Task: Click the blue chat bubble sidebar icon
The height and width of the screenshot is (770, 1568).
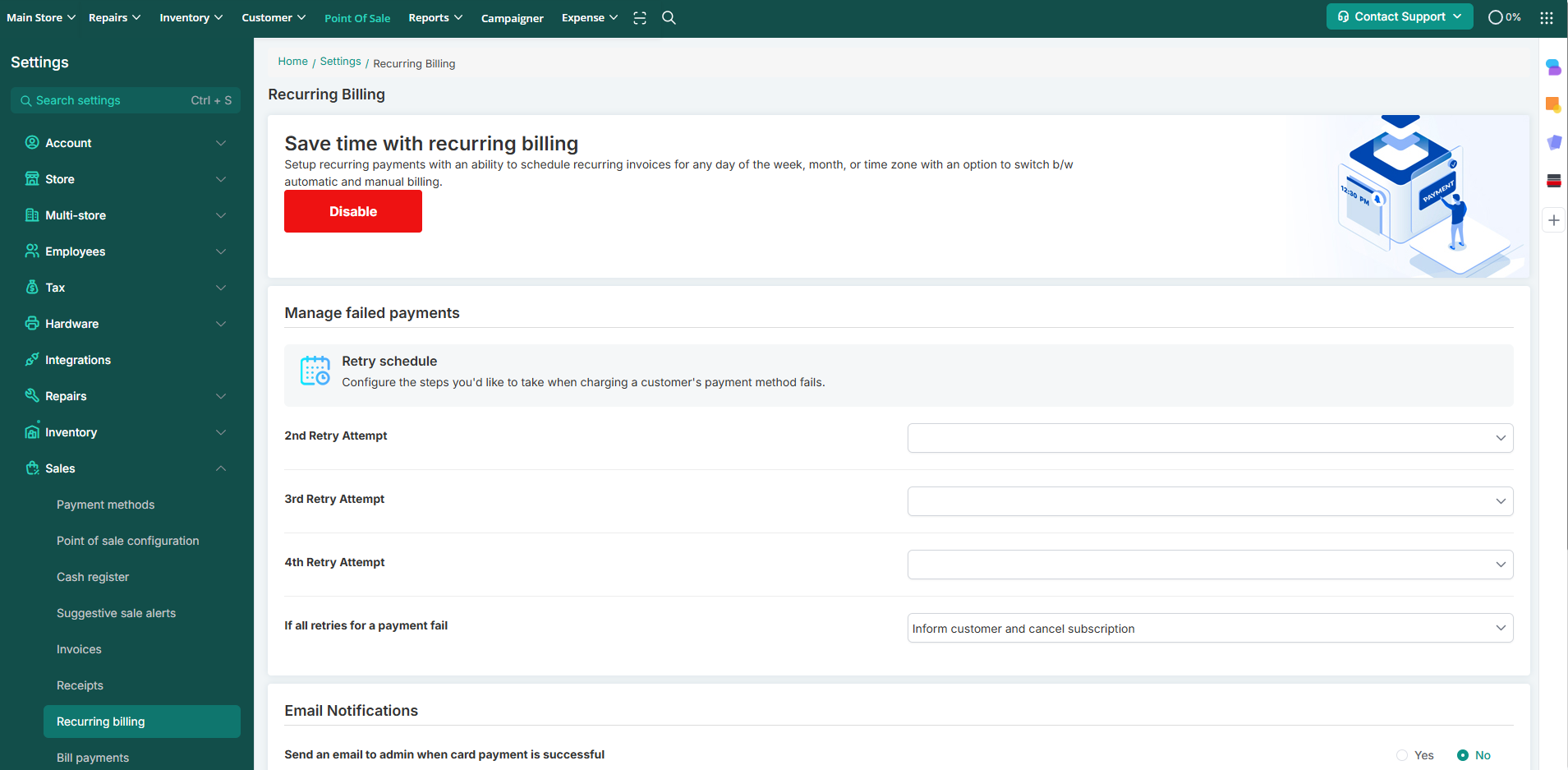Action: 1553,67
